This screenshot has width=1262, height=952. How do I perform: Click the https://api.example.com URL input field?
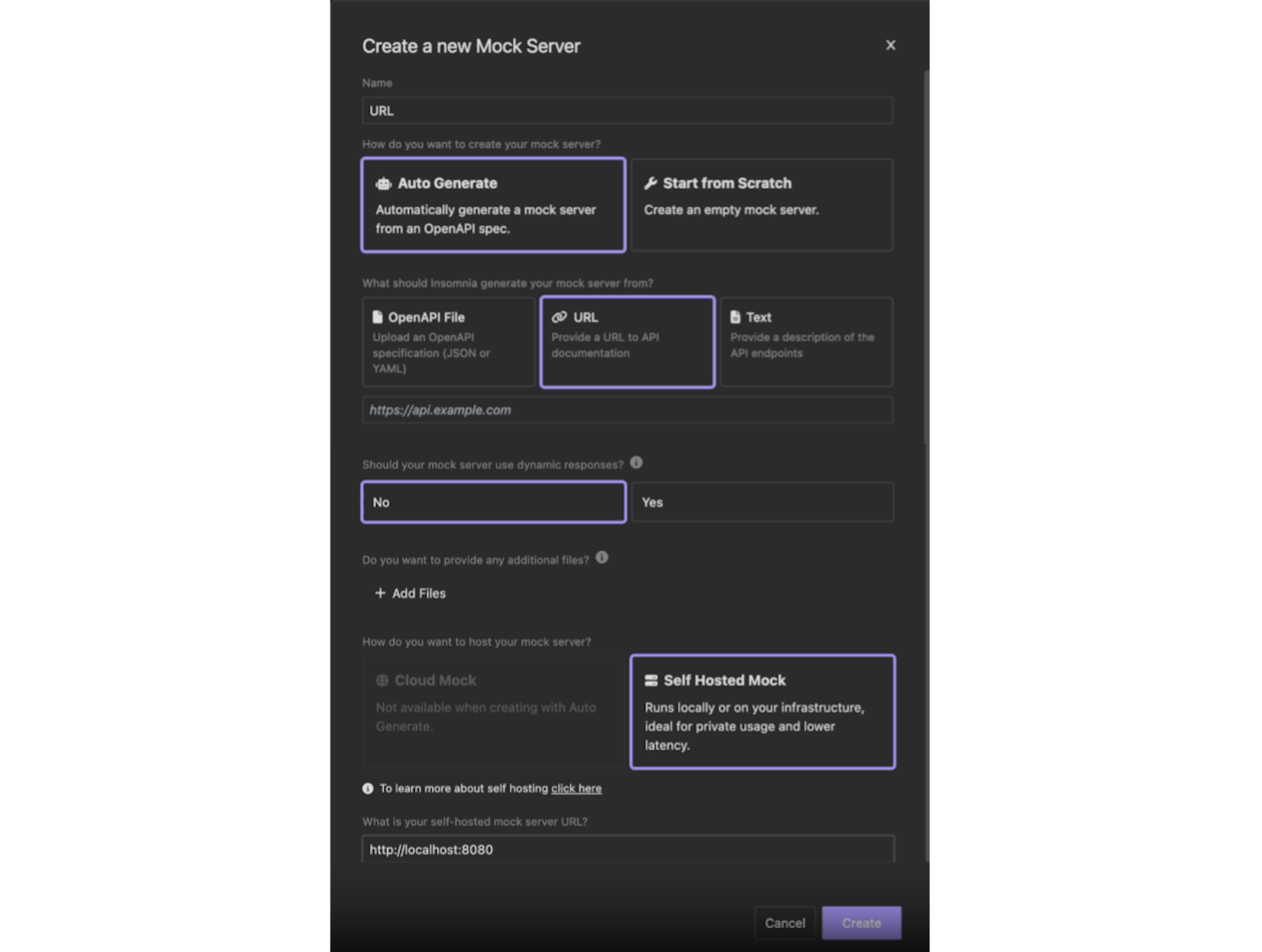click(627, 410)
